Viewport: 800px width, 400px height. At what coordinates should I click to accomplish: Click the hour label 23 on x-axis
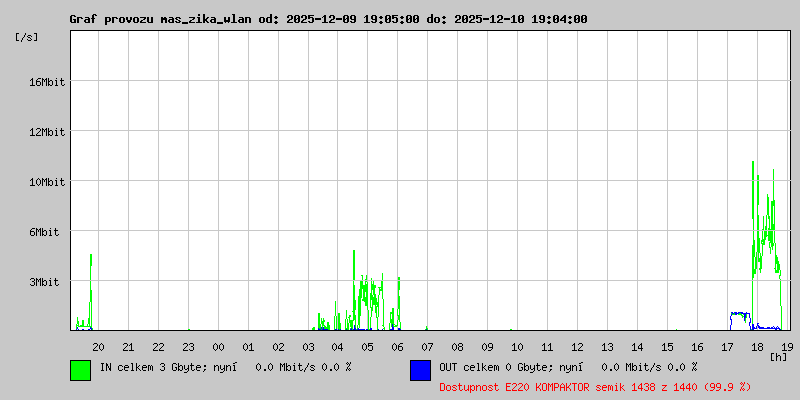(x=188, y=347)
